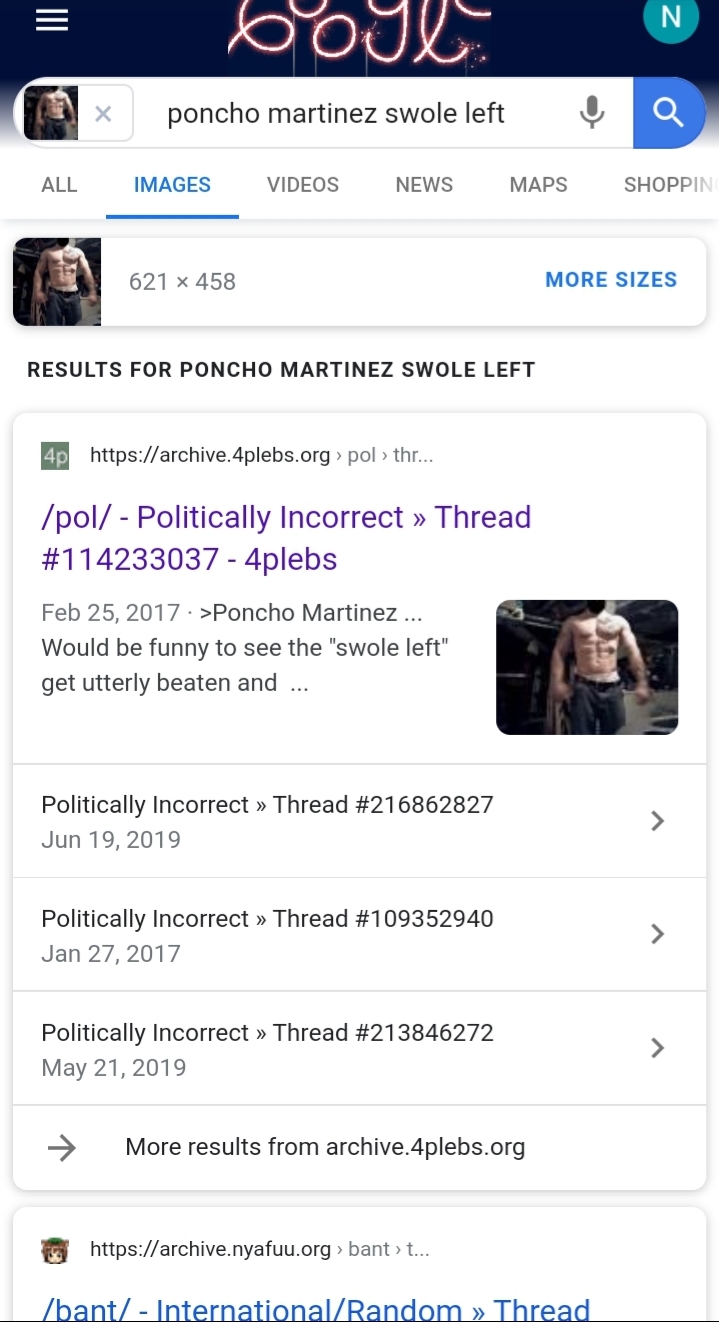This screenshot has width=719, height=1322.
Task: Open the Maps tab
Action: (538, 185)
